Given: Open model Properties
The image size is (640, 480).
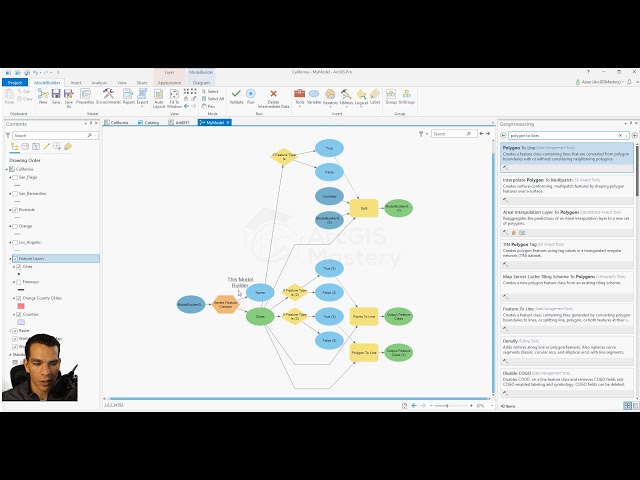Looking at the screenshot, I should coord(85,97).
